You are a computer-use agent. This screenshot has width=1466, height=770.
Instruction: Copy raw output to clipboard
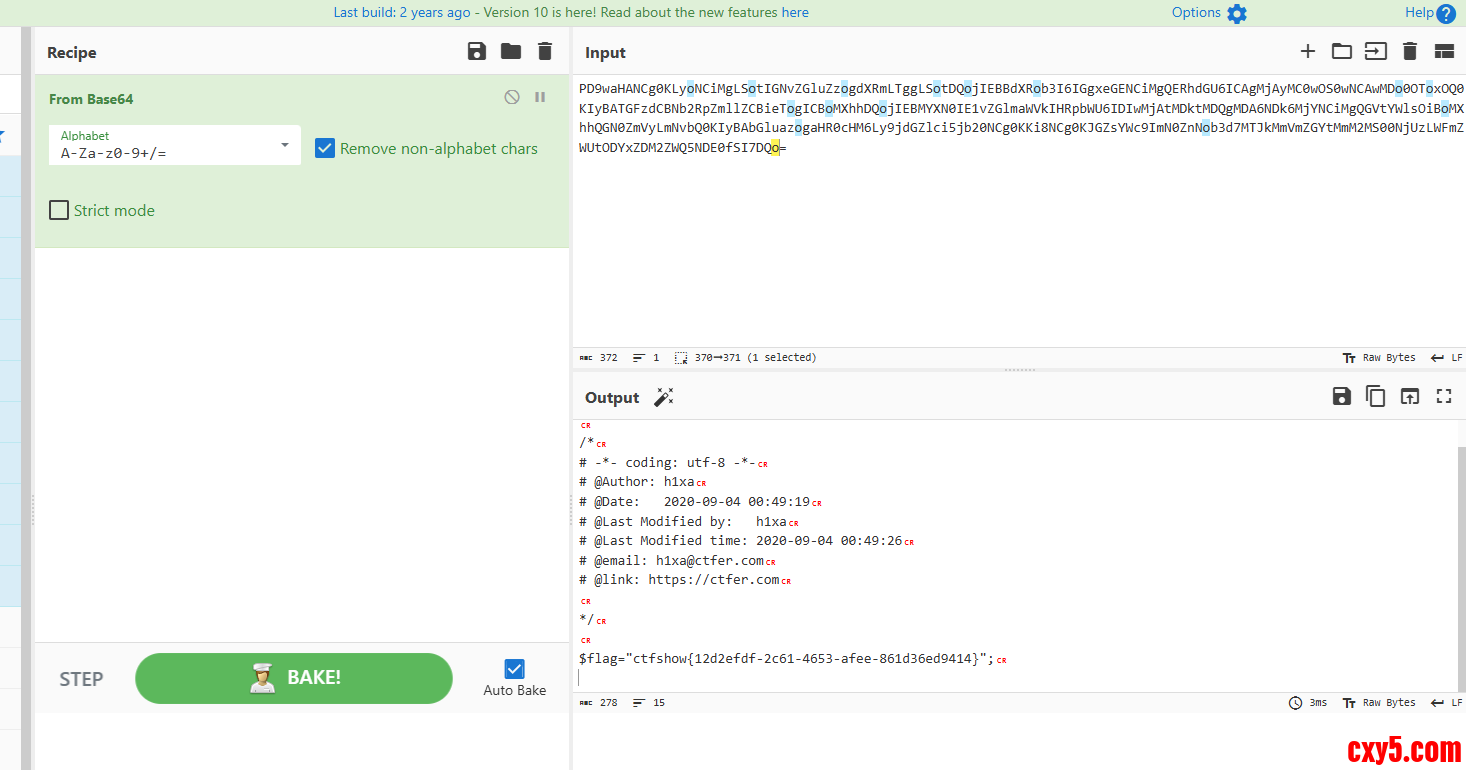(1376, 397)
